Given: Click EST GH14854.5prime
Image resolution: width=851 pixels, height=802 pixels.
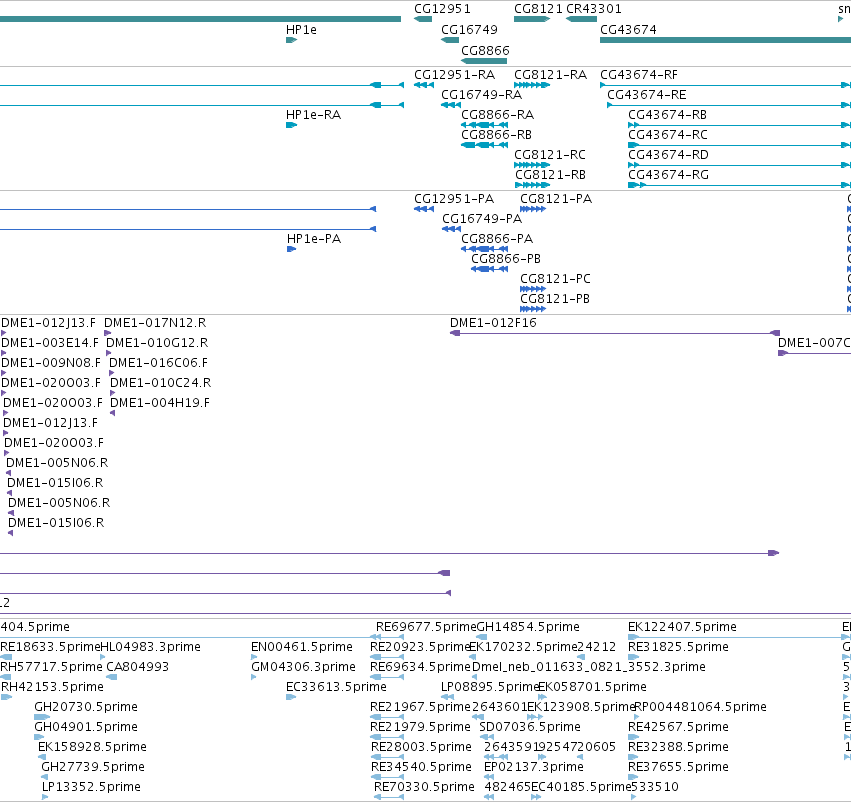Looking at the screenshot, I should pos(528,627).
